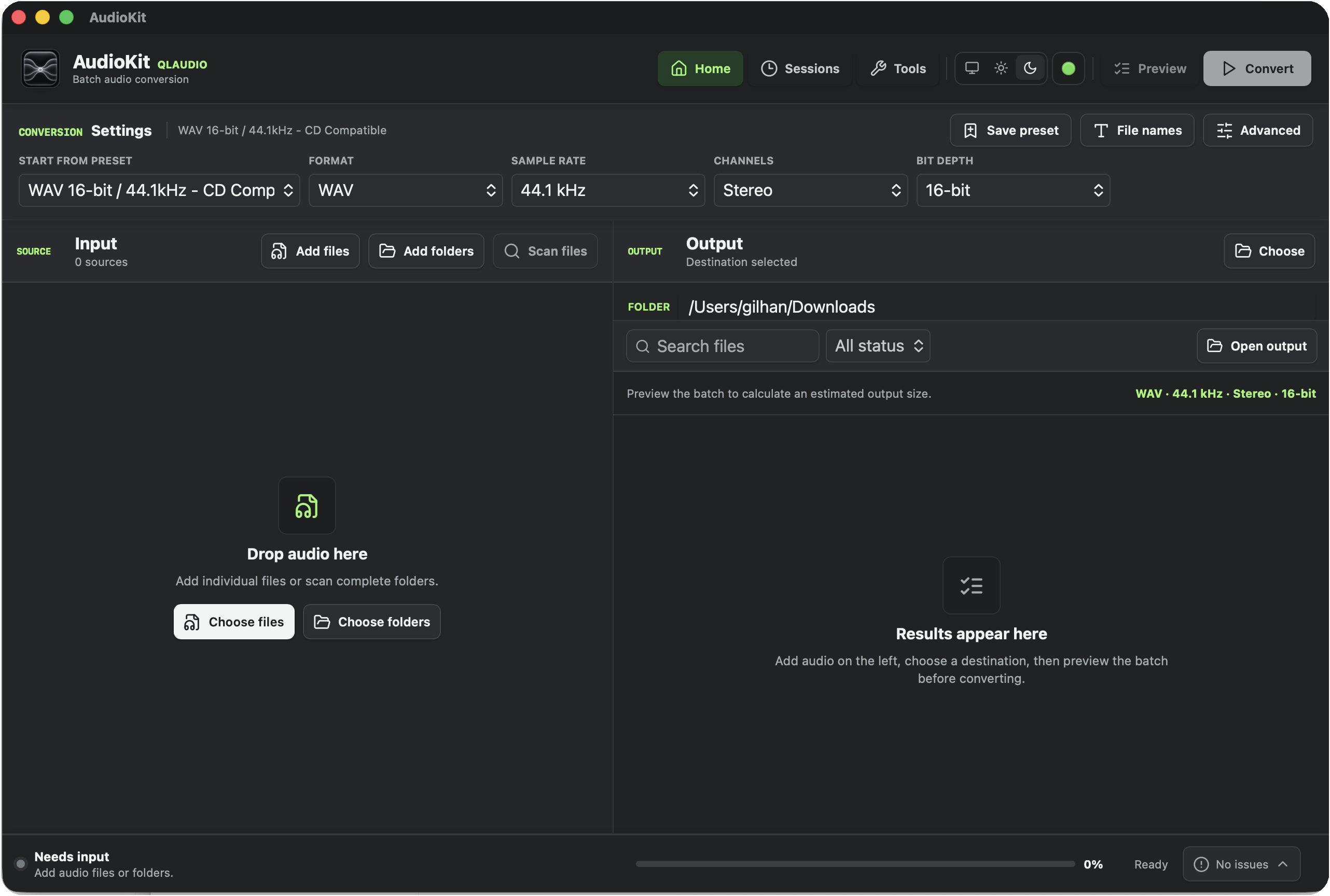Open the Sample Rate 44.1 kHz dropdown

608,190
